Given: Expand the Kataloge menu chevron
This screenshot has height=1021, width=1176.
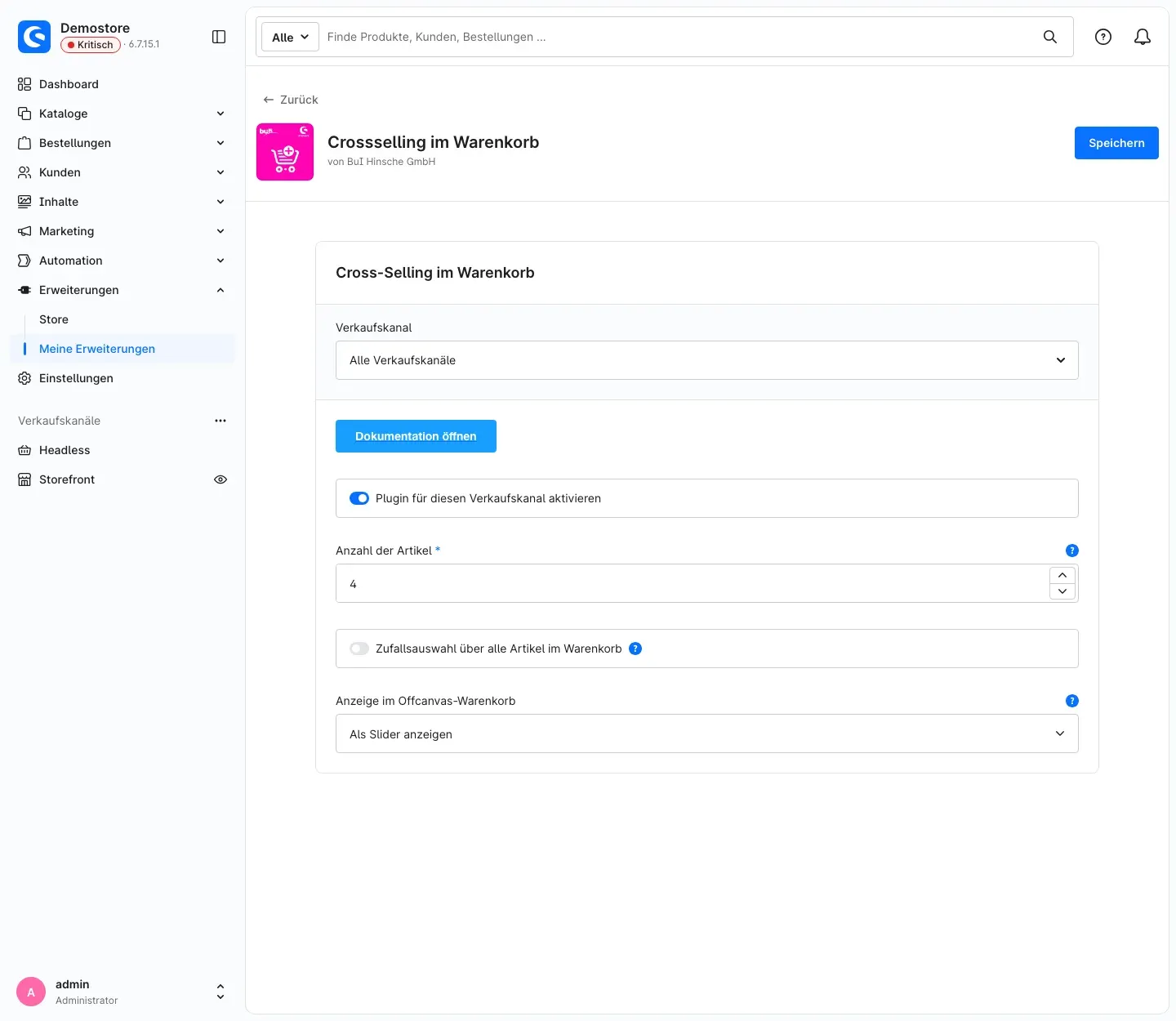Looking at the screenshot, I should click(x=220, y=114).
